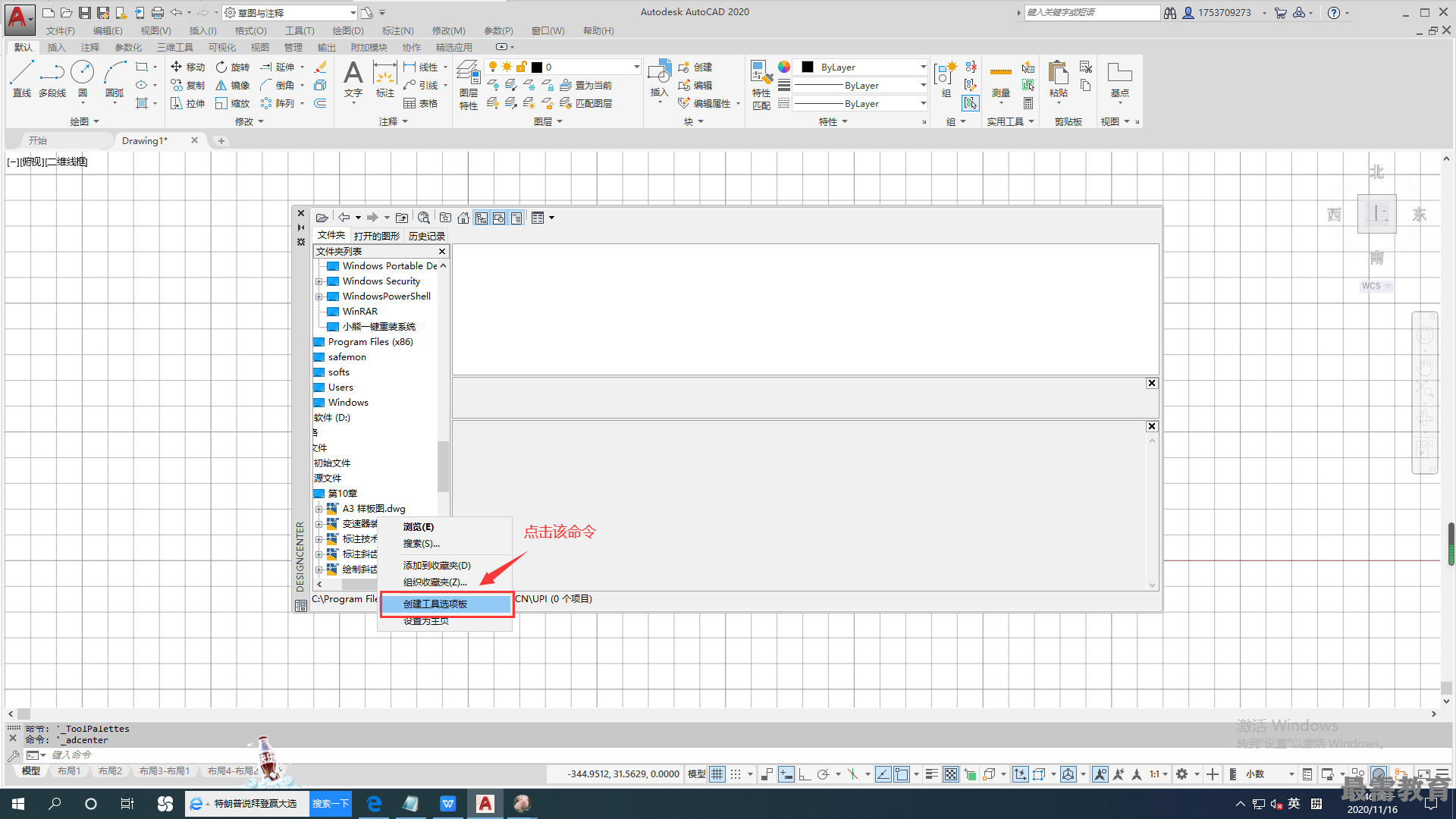
Task: Add a new drawing tab with plus
Action: click(x=221, y=140)
